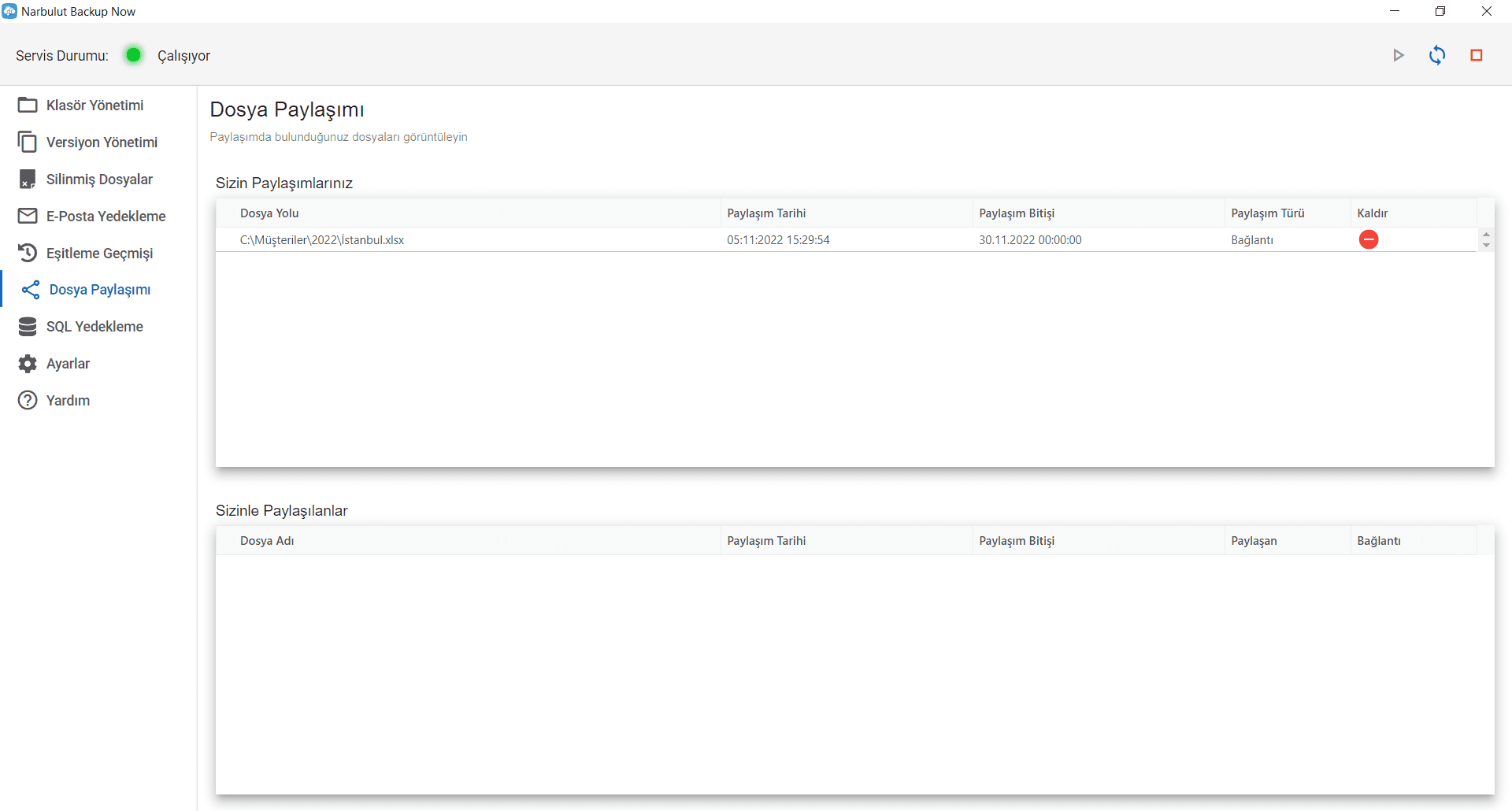The width and height of the screenshot is (1512, 811).
Task: Click the E-Posta Yedekleme envelope icon
Action: pyautogui.click(x=28, y=216)
